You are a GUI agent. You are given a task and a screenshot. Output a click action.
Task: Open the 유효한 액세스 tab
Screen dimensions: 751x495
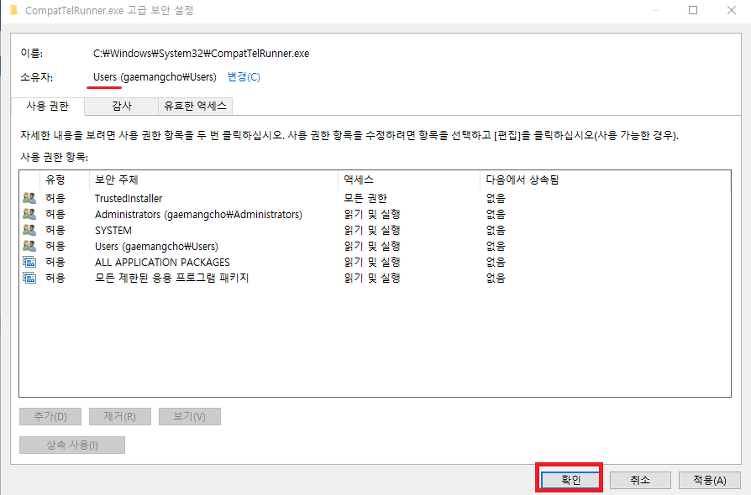[x=195, y=105]
